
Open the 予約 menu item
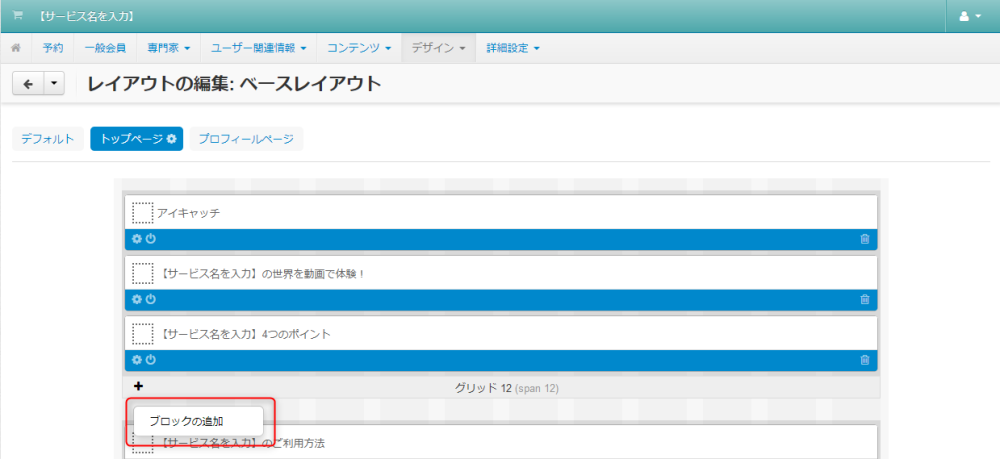click(53, 48)
